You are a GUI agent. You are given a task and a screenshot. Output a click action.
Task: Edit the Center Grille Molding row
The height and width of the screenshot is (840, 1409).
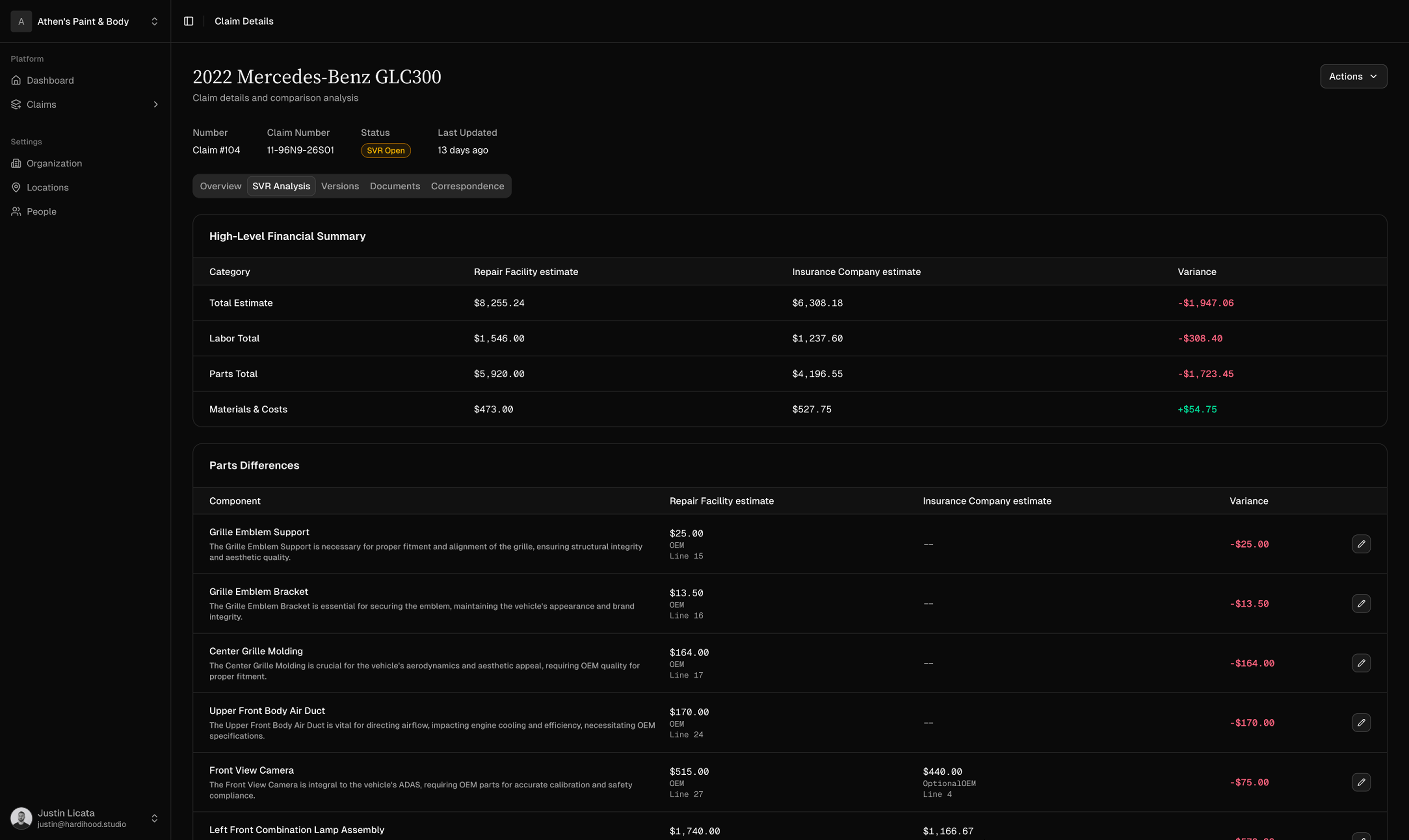pyautogui.click(x=1361, y=663)
